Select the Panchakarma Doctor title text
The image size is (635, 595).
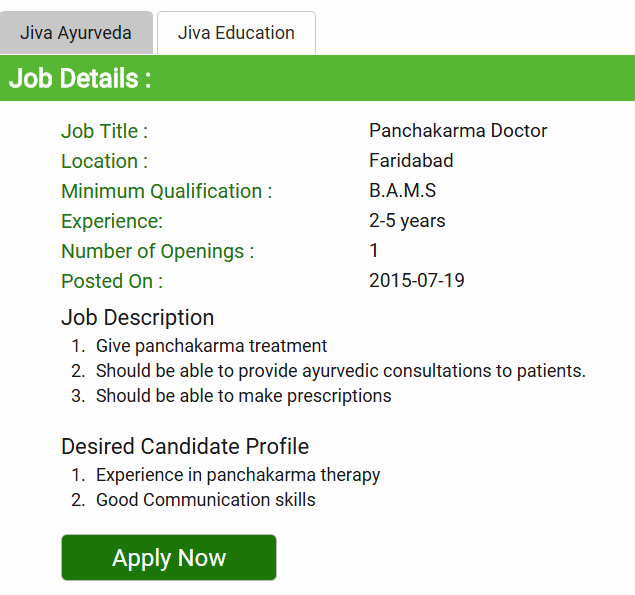click(458, 131)
